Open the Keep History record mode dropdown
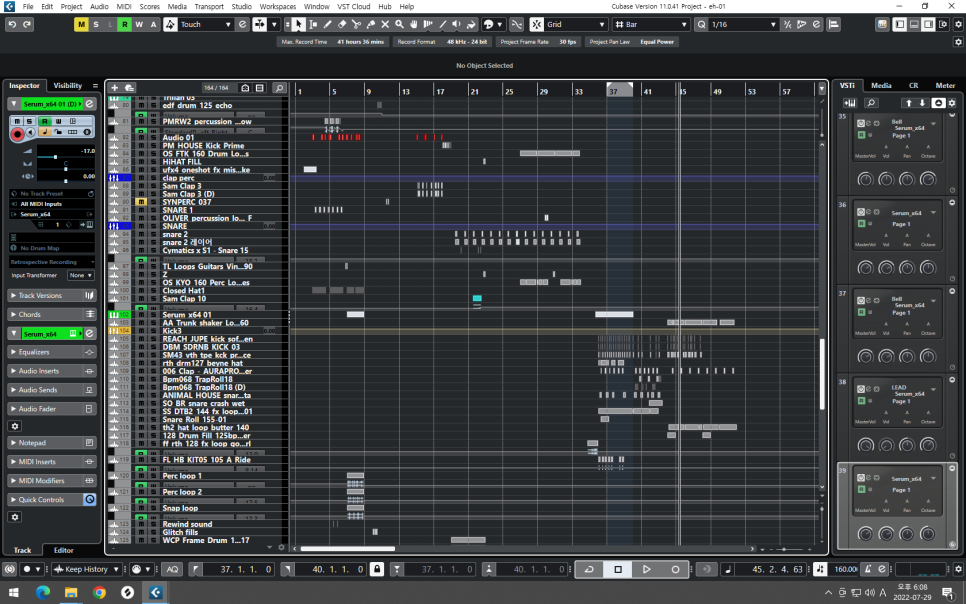This screenshot has height=604, width=966. coord(86,569)
